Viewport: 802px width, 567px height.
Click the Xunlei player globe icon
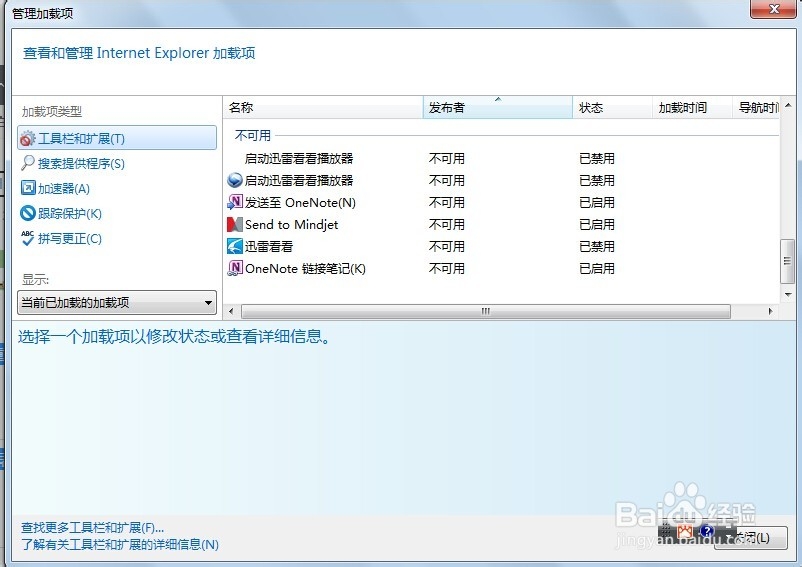click(234, 180)
